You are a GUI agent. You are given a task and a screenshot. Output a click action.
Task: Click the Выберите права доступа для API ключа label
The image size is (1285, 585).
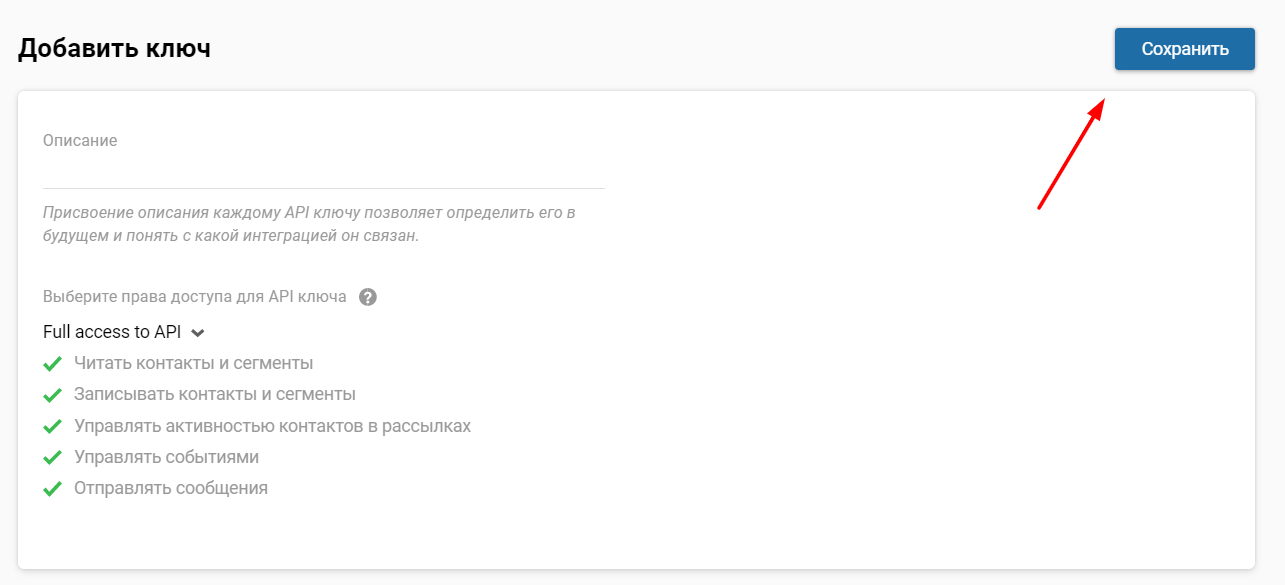195,297
